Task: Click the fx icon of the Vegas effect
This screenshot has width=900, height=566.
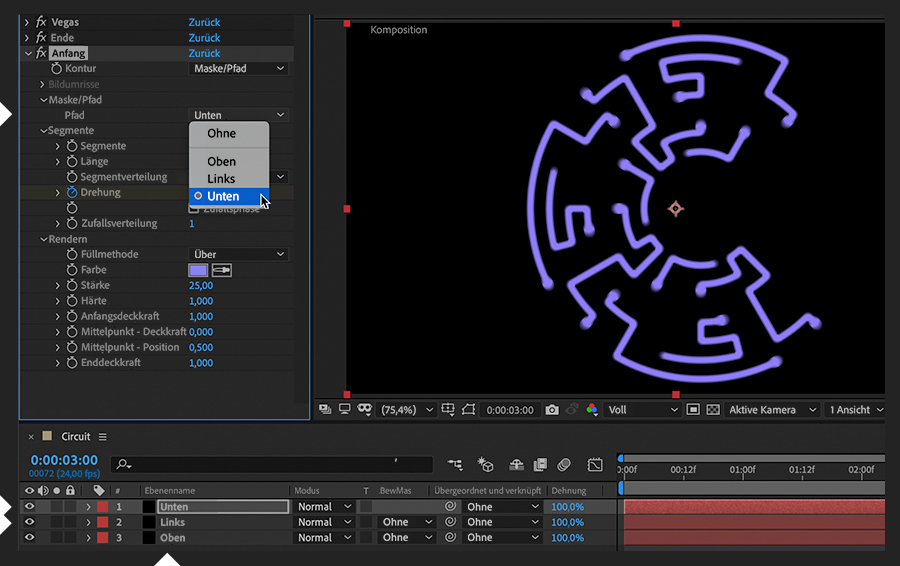Action: (x=41, y=22)
